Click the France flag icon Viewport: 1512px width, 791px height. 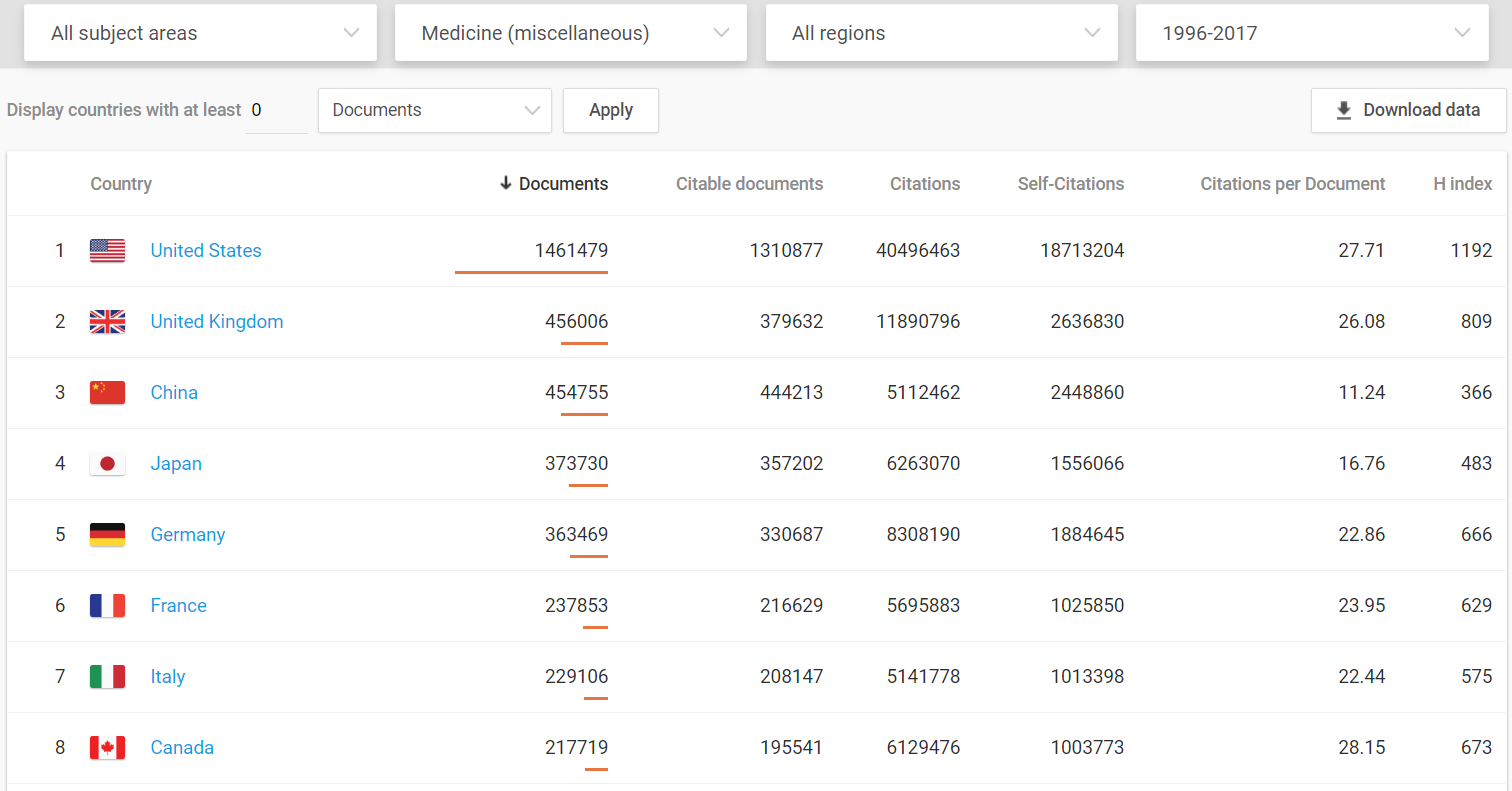107,606
